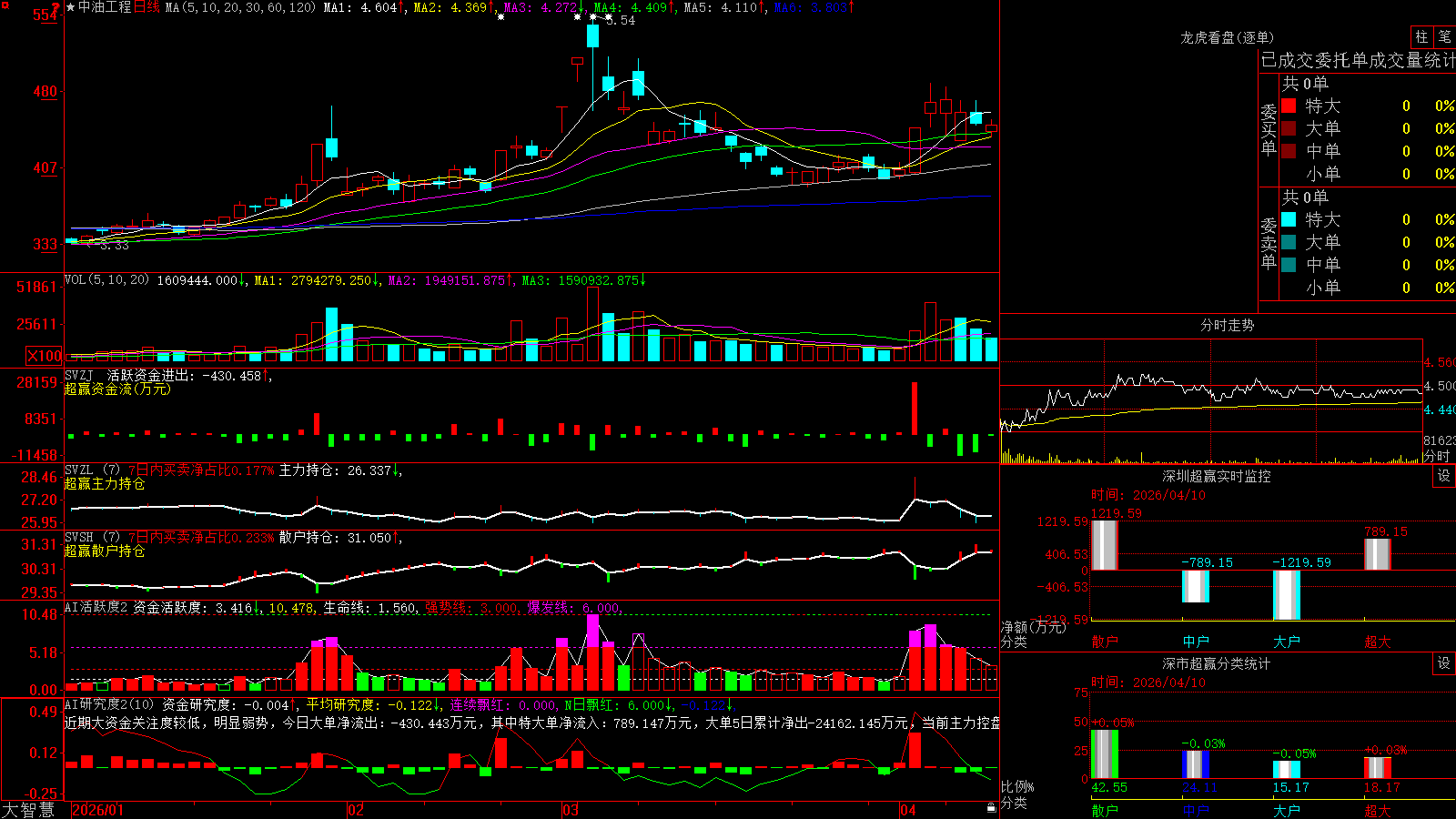
Task: Click the 委卖单 共0单 total row
Action: [x=1305, y=197]
